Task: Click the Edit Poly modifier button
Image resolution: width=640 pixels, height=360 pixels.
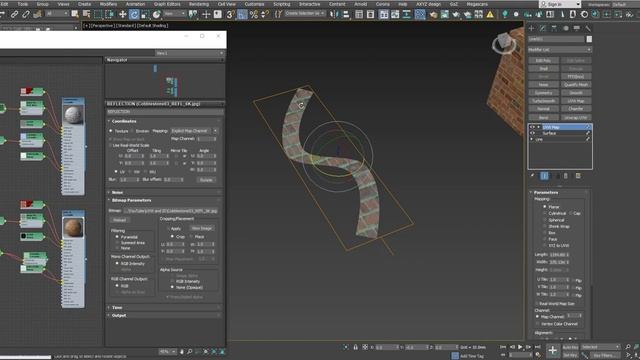Action: (543, 60)
